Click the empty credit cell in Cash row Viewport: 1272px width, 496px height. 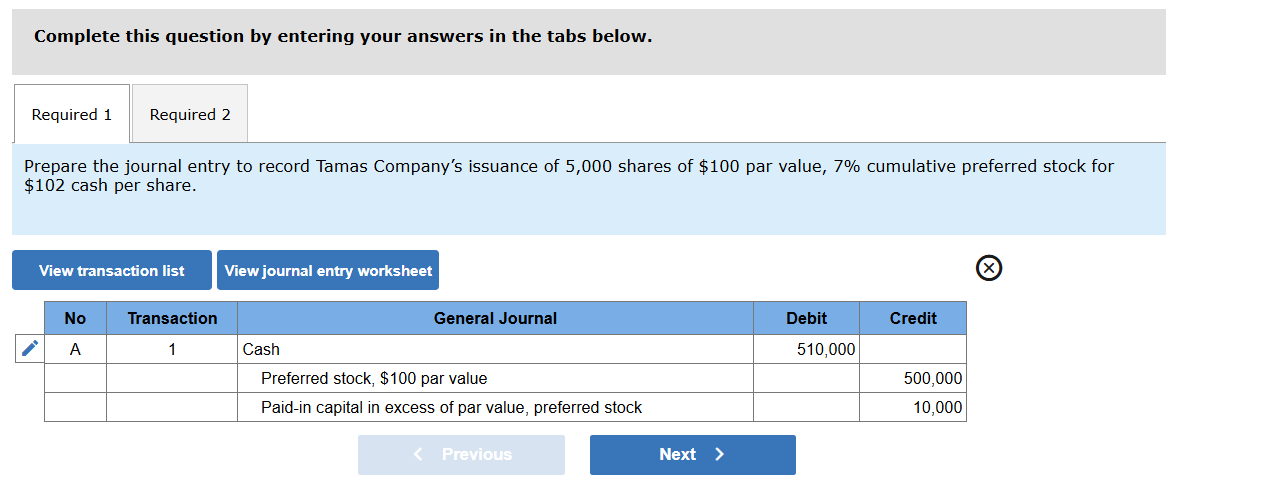pos(913,349)
